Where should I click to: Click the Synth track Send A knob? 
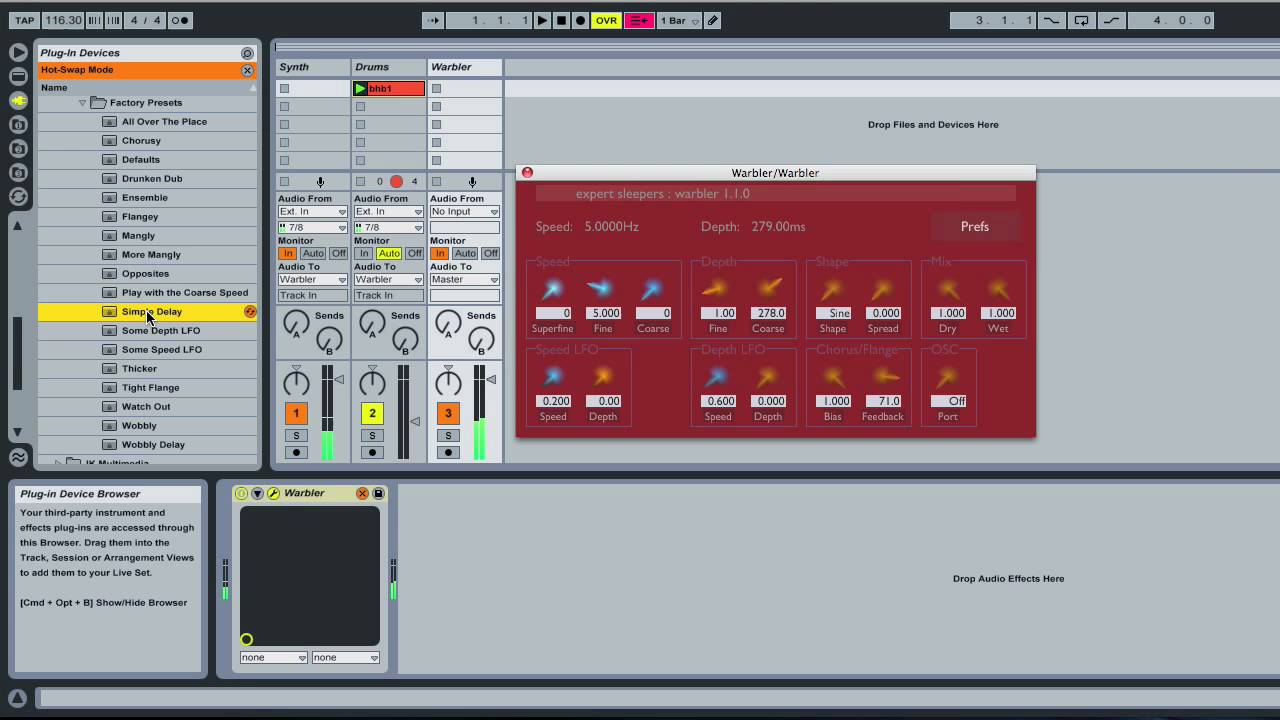(296, 322)
